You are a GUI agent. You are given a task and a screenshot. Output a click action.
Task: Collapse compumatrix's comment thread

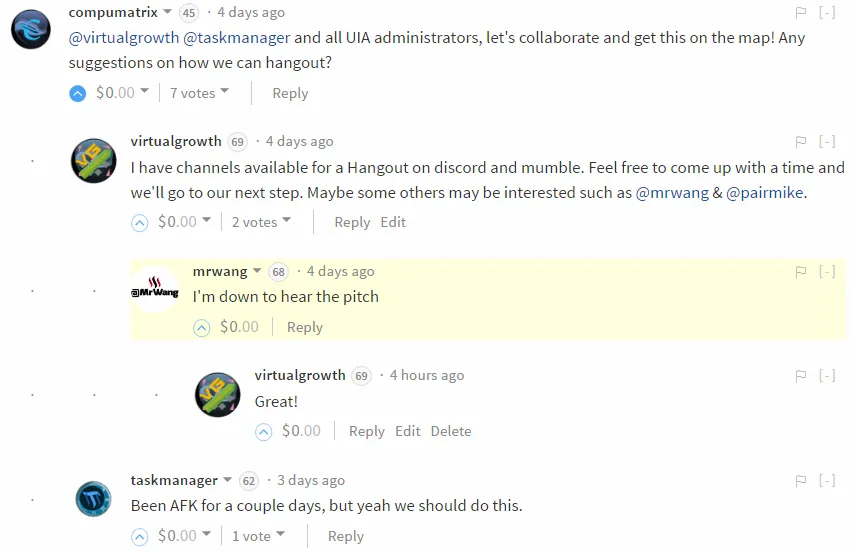tap(827, 13)
